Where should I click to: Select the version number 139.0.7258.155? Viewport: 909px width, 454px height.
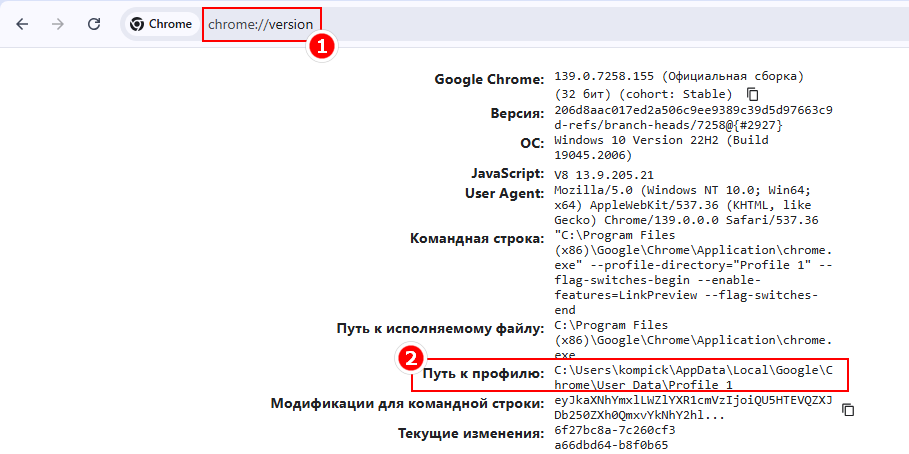click(x=605, y=77)
